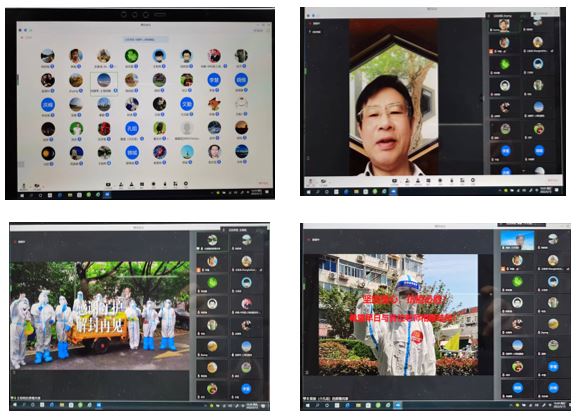Click the taskbar clock under the red-text volunteer window
The image size is (576, 417).
point(559,404)
